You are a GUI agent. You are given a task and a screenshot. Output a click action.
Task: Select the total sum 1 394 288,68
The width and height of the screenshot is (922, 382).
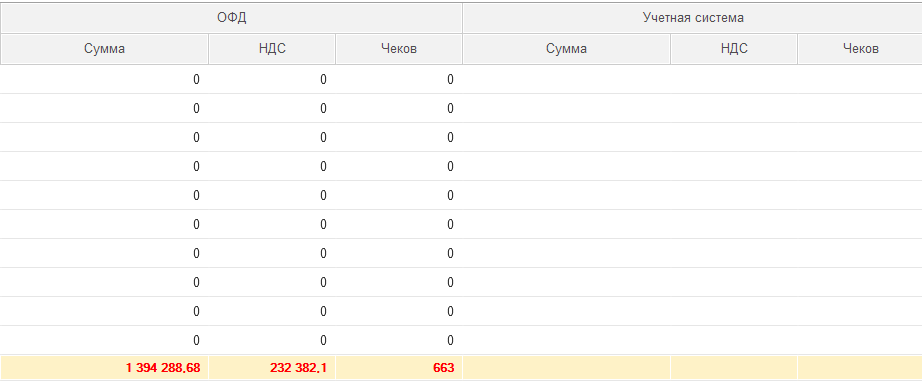tap(163, 368)
